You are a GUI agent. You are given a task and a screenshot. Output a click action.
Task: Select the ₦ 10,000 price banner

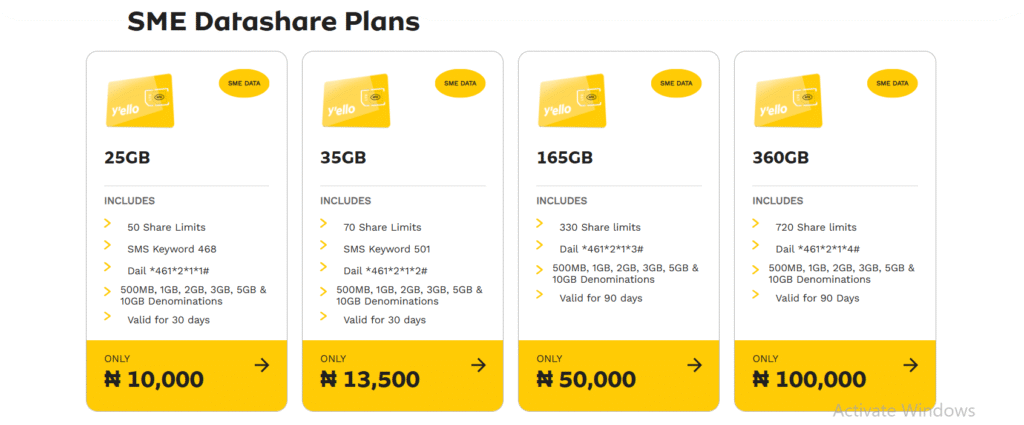pos(187,375)
